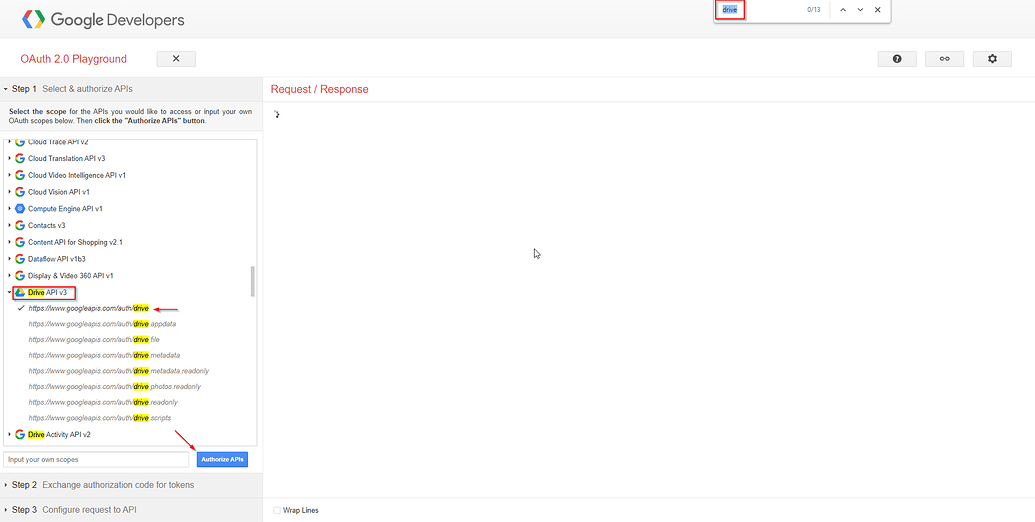The height and width of the screenshot is (522, 1035).
Task: Expand Display & Video 360 API v1 arrow
Action: point(9,275)
